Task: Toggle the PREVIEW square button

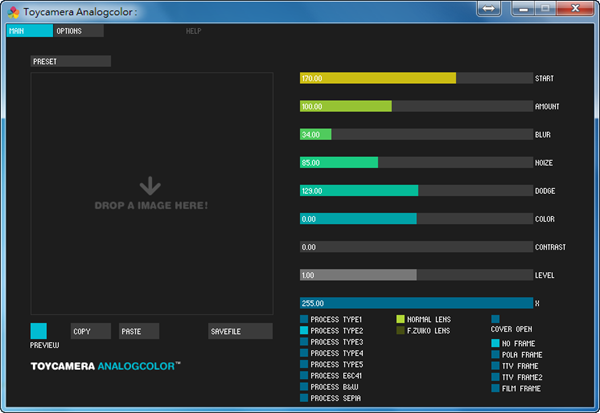Action: pyautogui.click(x=39, y=331)
